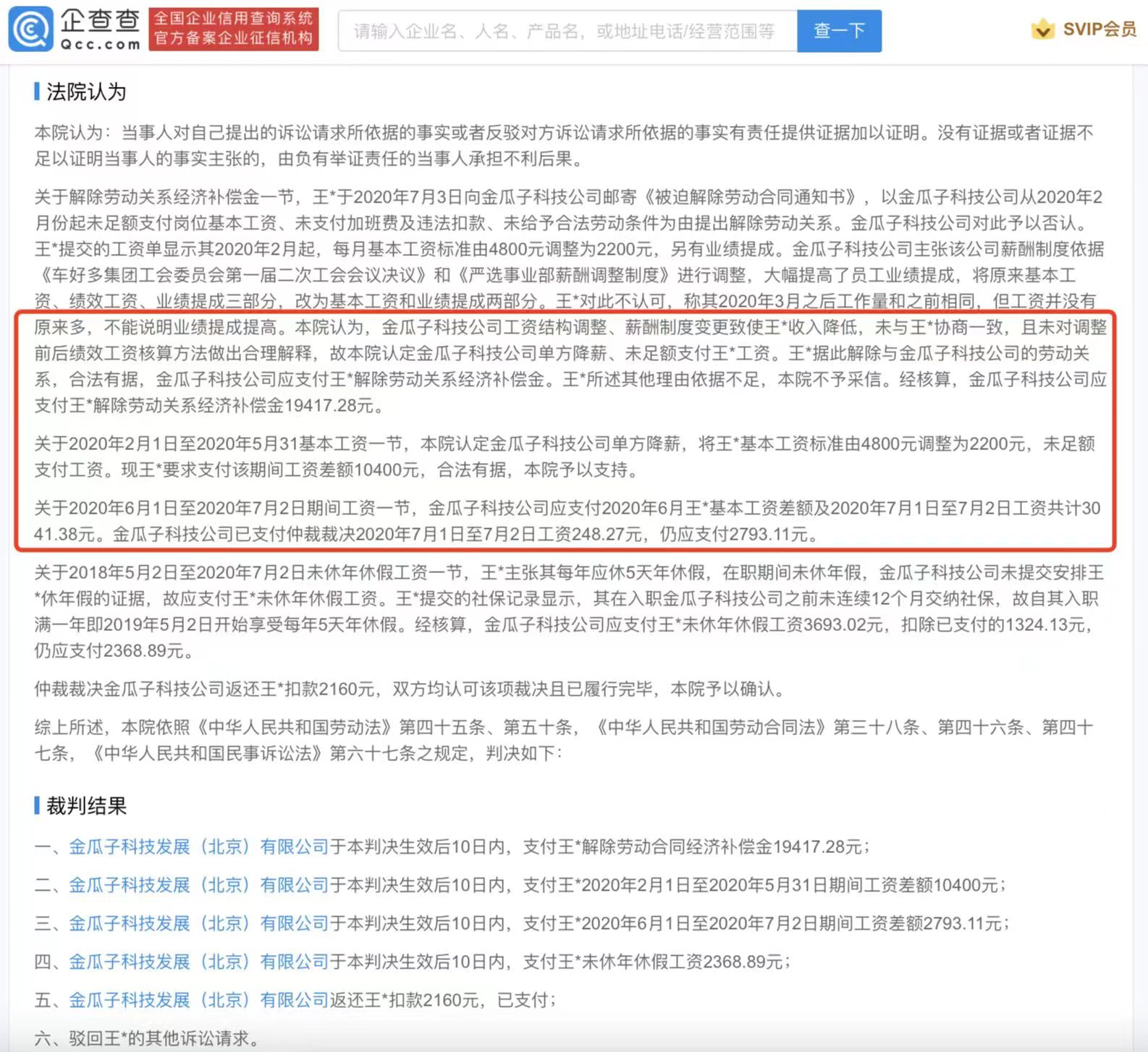Open company link in judgment item 二
Screen dimensions: 1148x1052
click(199, 885)
